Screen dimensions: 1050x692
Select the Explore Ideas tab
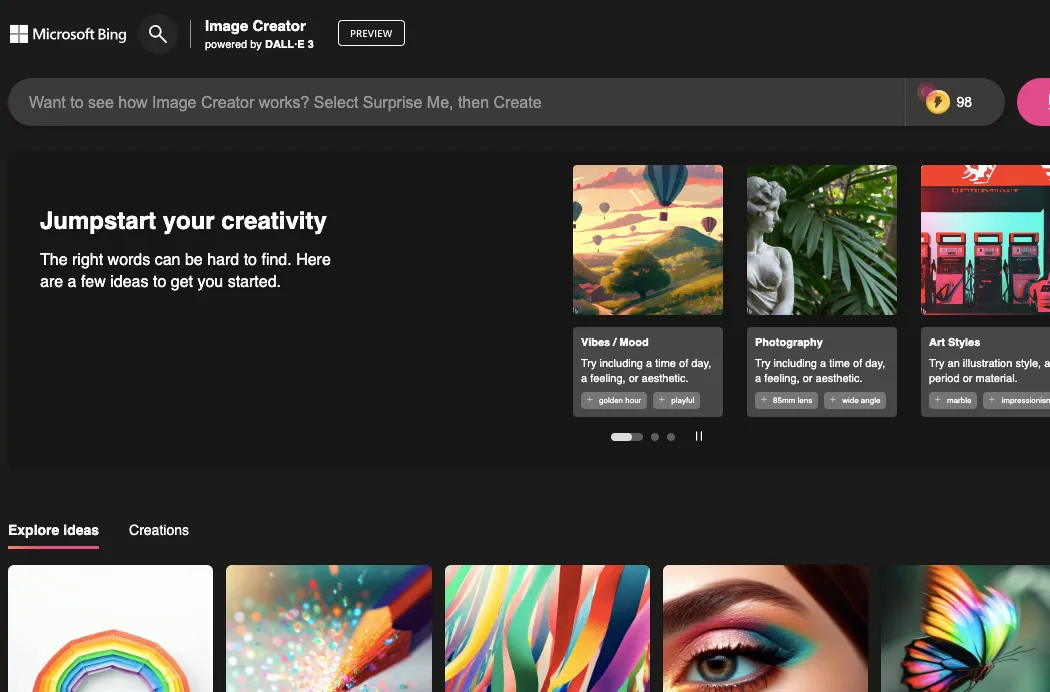point(53,530)
